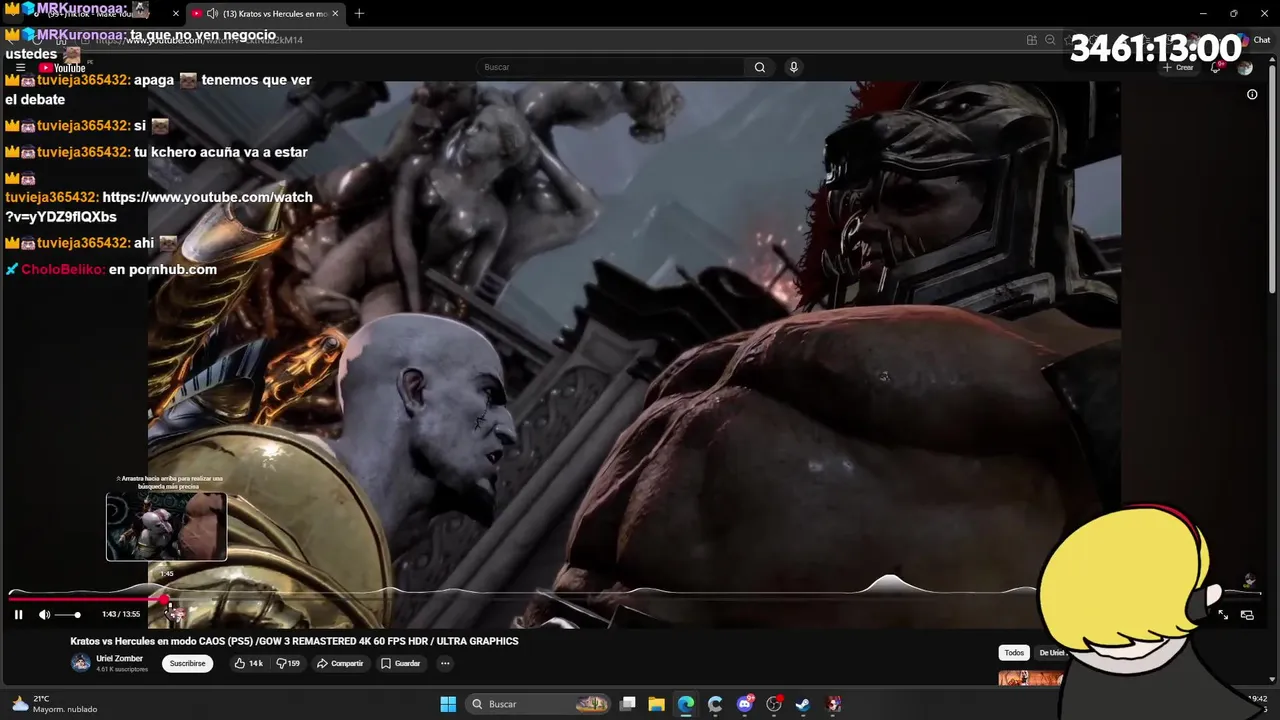Open the weather widget showing 21°C
Image resolution: width=1280 pixels, height=720 pixels.
tap(55, 704)
